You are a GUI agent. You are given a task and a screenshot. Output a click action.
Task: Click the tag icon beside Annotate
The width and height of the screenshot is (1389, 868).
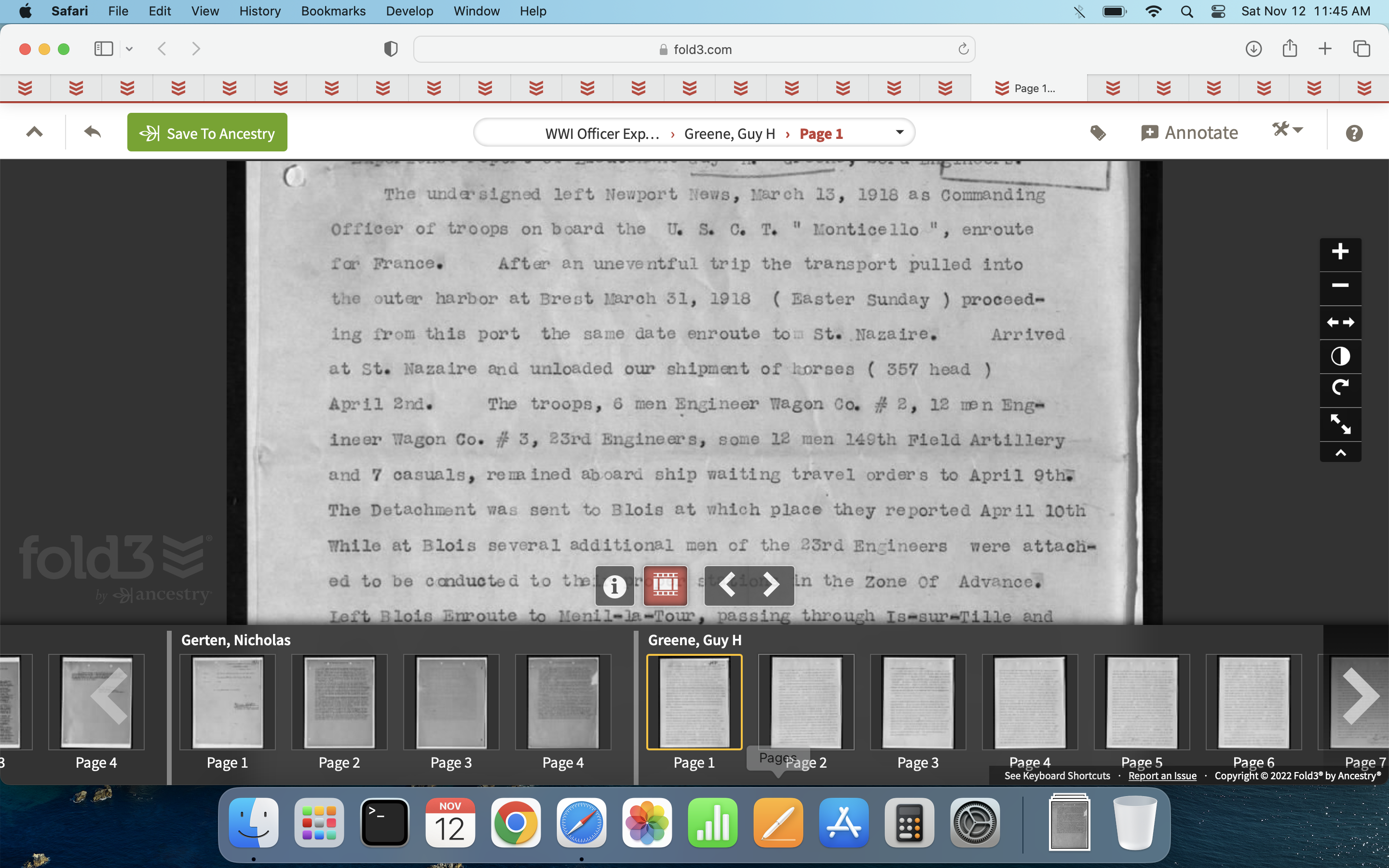click(x=1097, y=133)
